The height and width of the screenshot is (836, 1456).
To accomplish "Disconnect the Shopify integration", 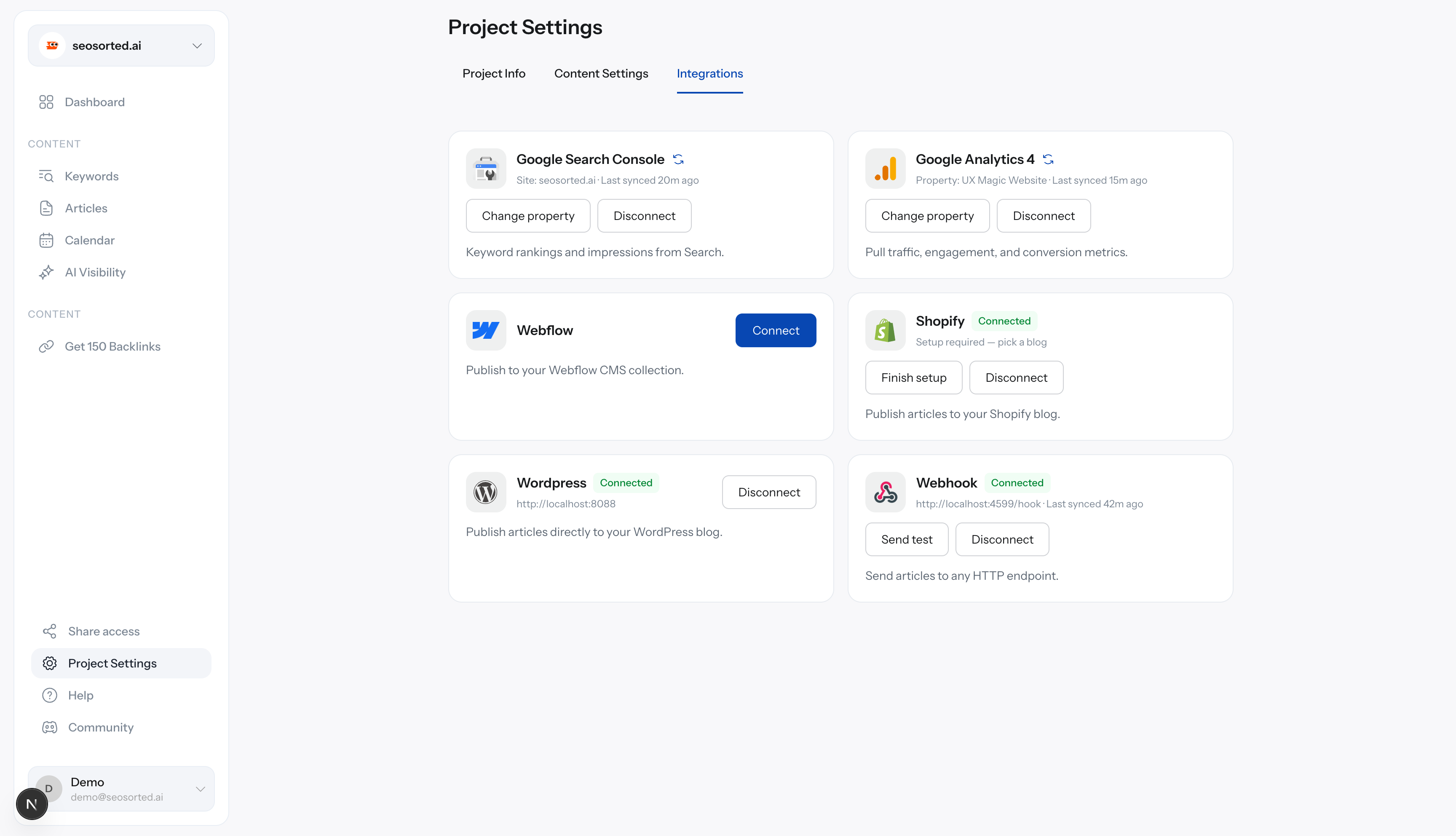I will click(1016, 377).
